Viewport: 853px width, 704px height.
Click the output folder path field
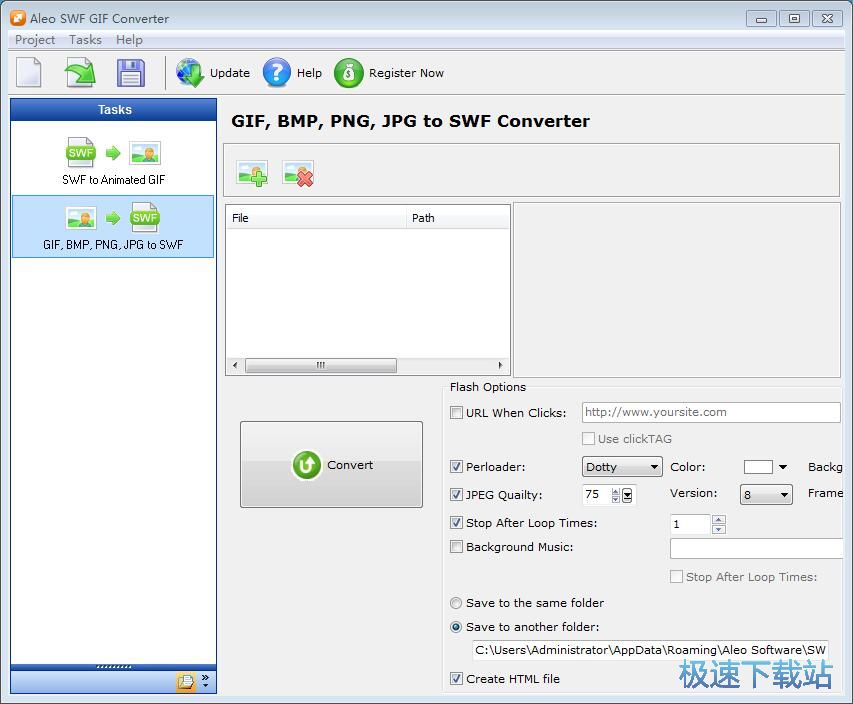(x=650, y=650)
